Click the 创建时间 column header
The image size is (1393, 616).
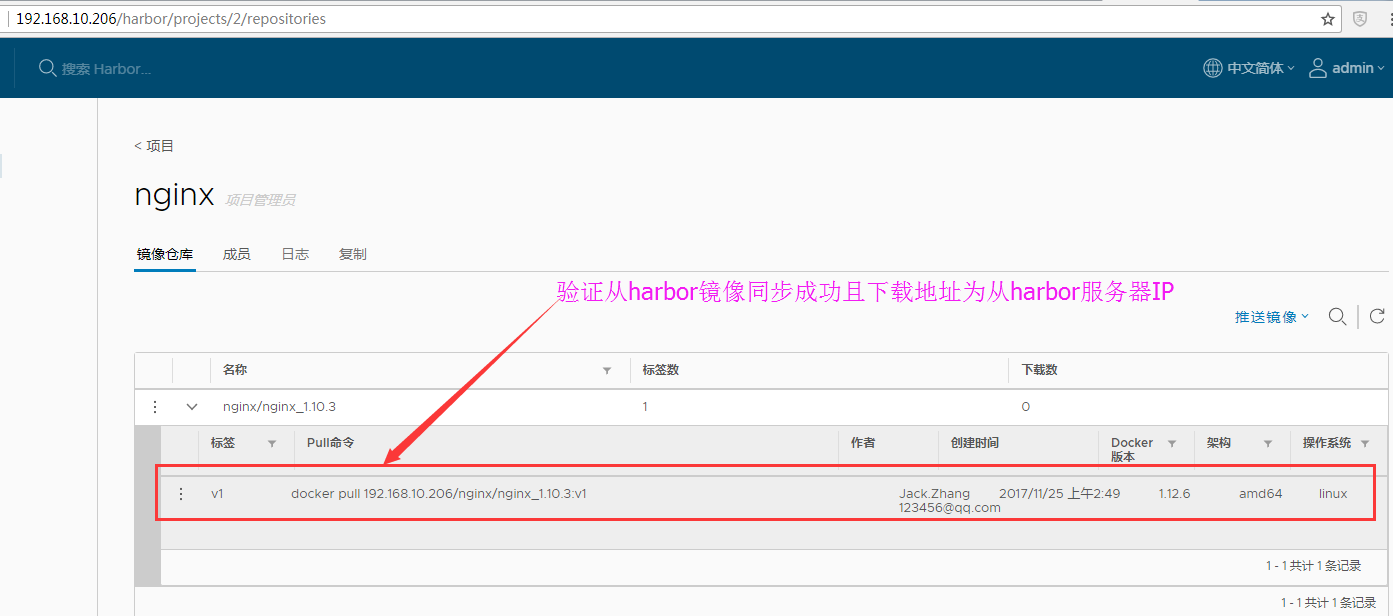pyautogui.click(x=975, y=443)
